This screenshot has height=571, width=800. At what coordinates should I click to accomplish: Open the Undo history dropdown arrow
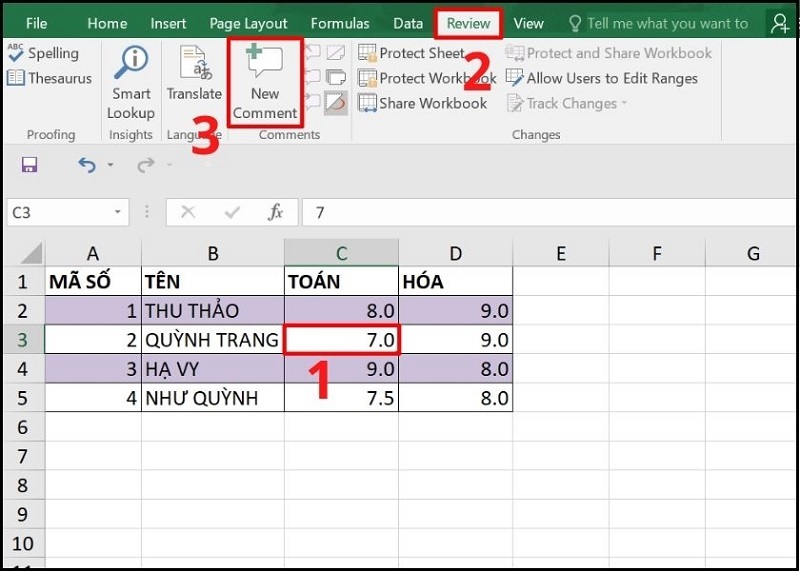click(110, 166)
